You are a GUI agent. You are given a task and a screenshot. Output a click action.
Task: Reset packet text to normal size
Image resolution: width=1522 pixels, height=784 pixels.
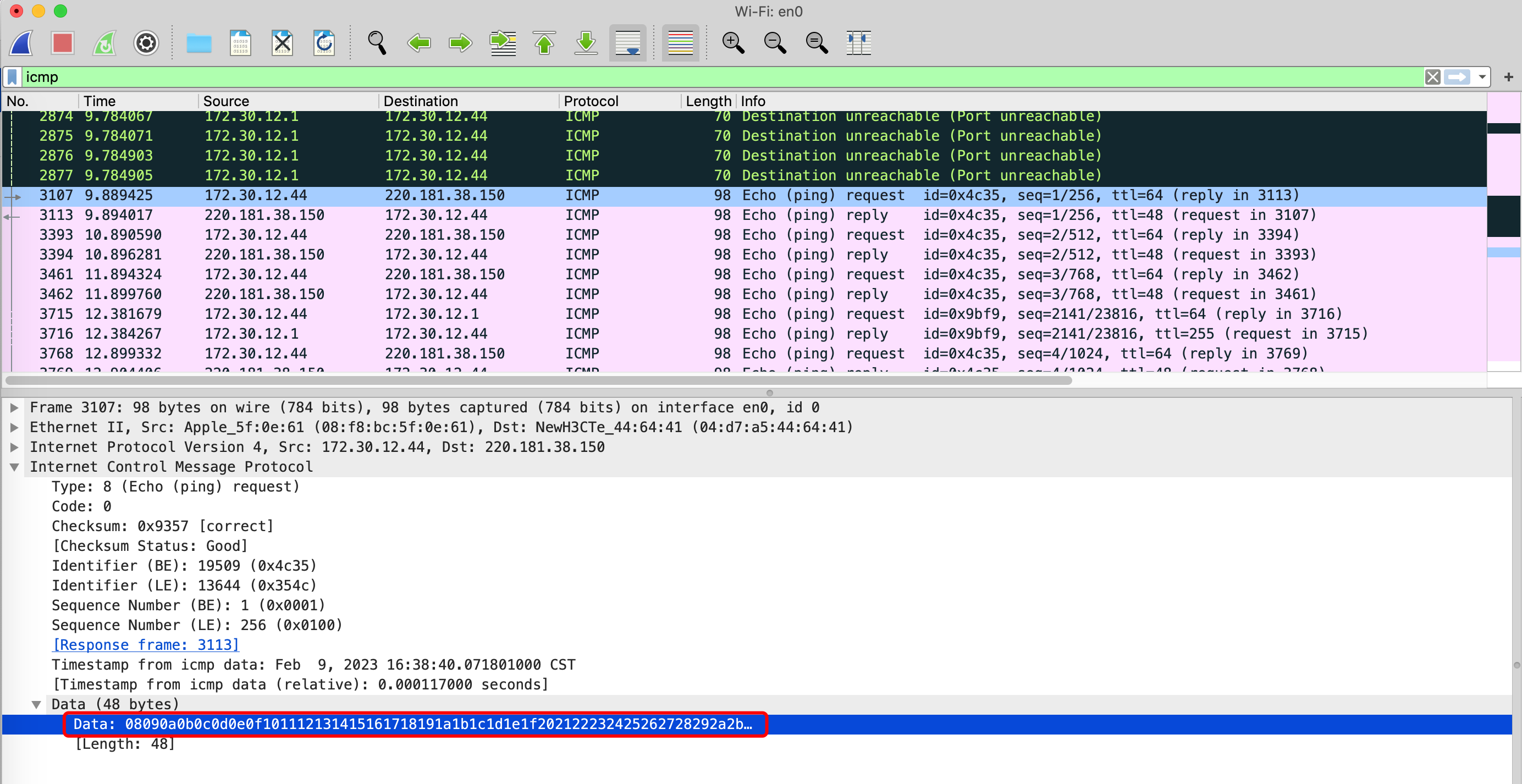tap(817, 42)
